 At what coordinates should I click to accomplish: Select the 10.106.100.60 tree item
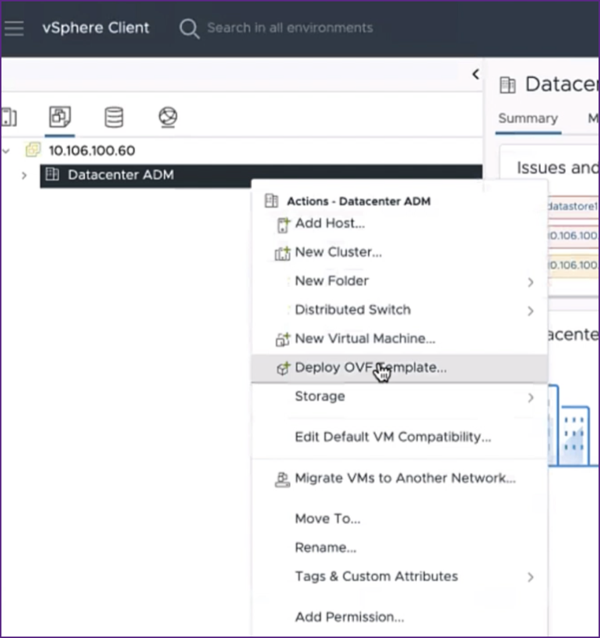pyautogui.click(x=92, y=151)
